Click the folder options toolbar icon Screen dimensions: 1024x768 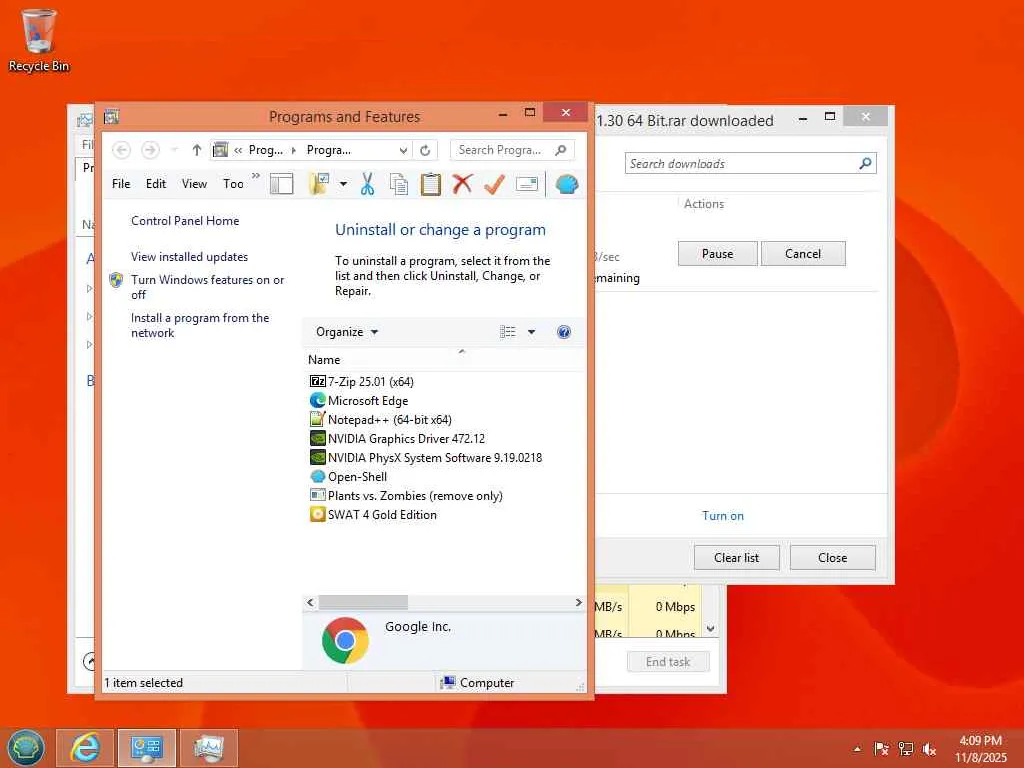(319, 184)
